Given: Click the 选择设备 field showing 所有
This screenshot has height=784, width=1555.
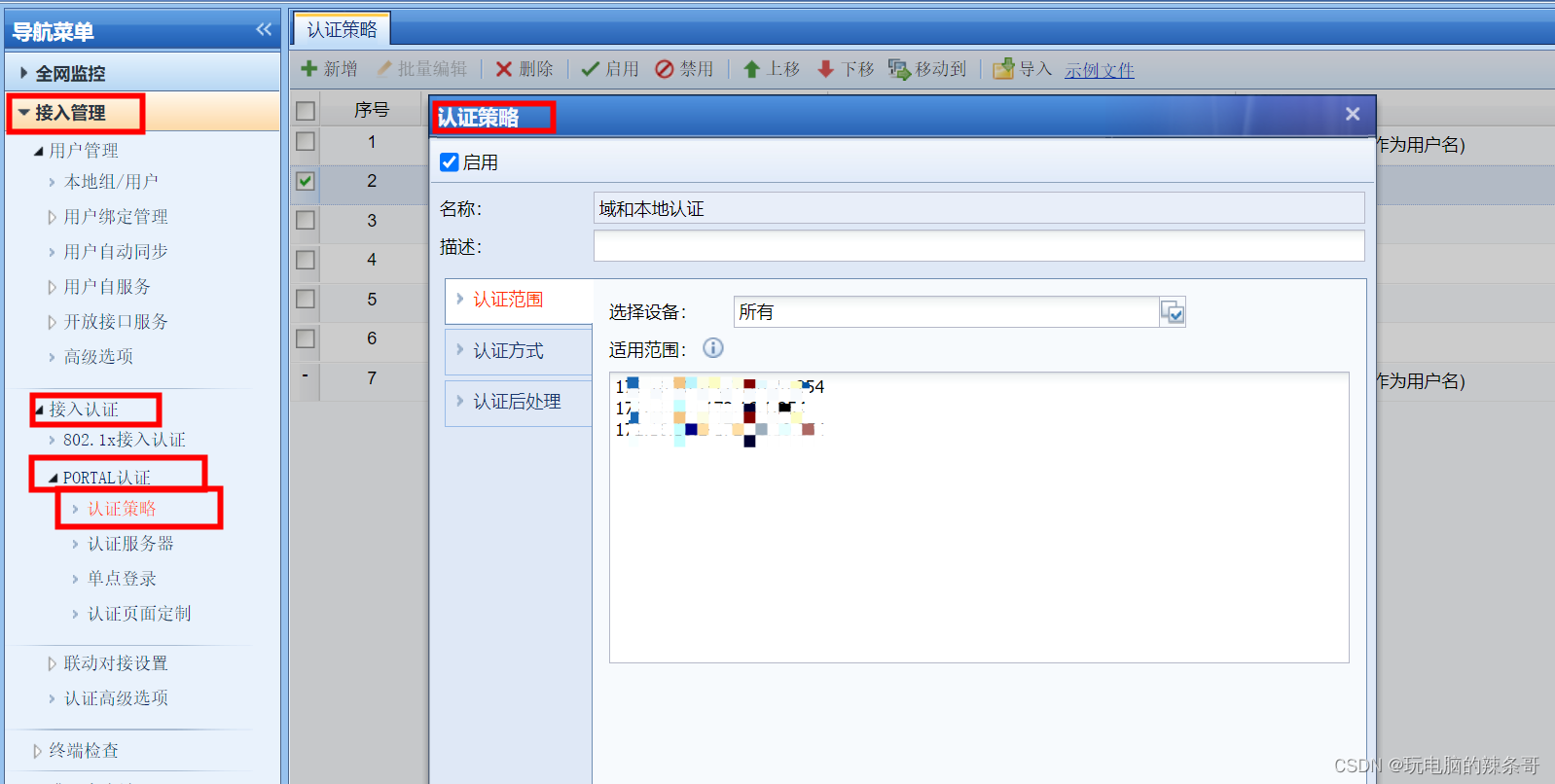Looking at the screenshot, I should pyautogui.click(x=946, y=312).
